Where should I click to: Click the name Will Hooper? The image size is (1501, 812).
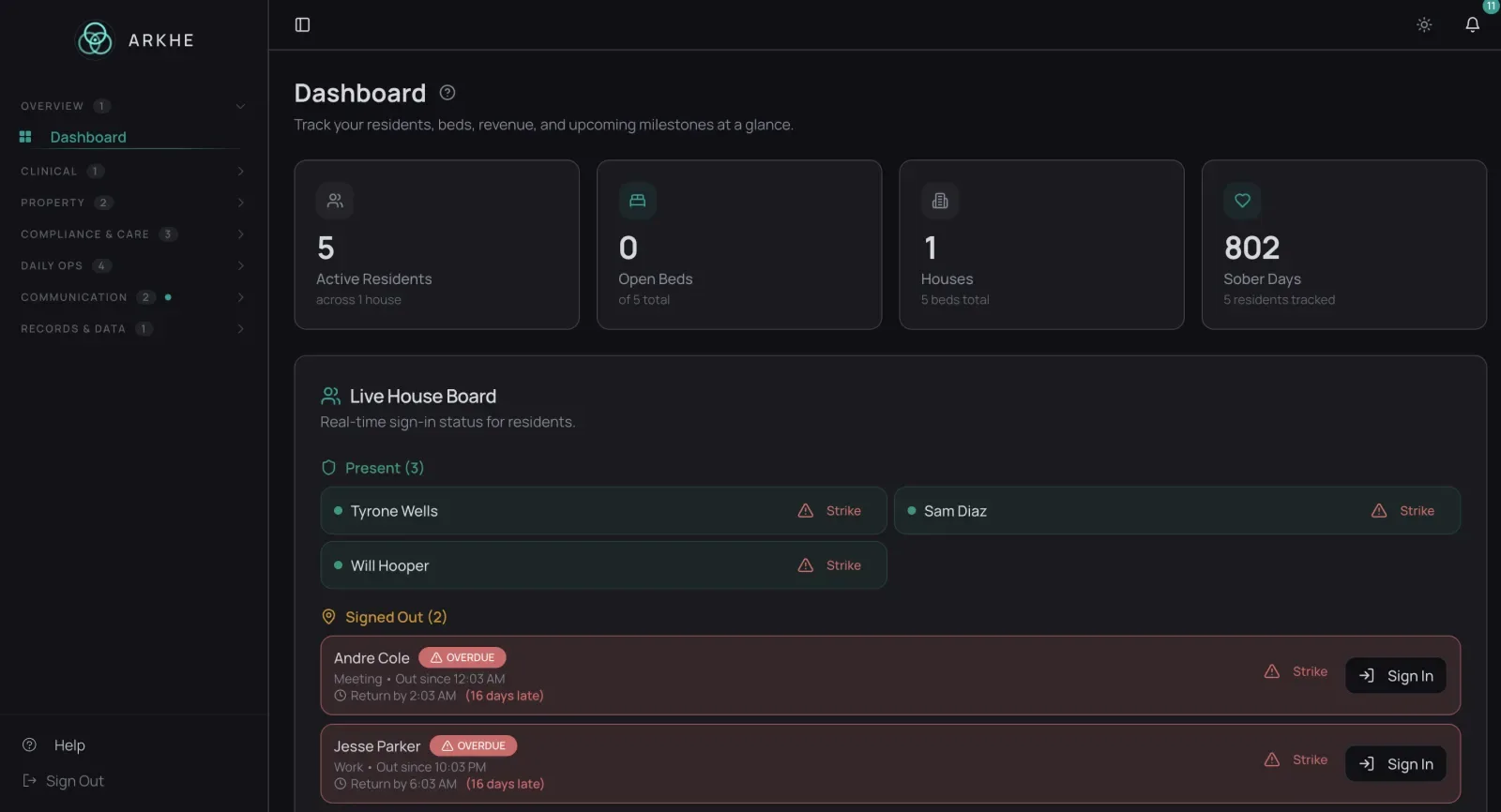click(389, 565)
